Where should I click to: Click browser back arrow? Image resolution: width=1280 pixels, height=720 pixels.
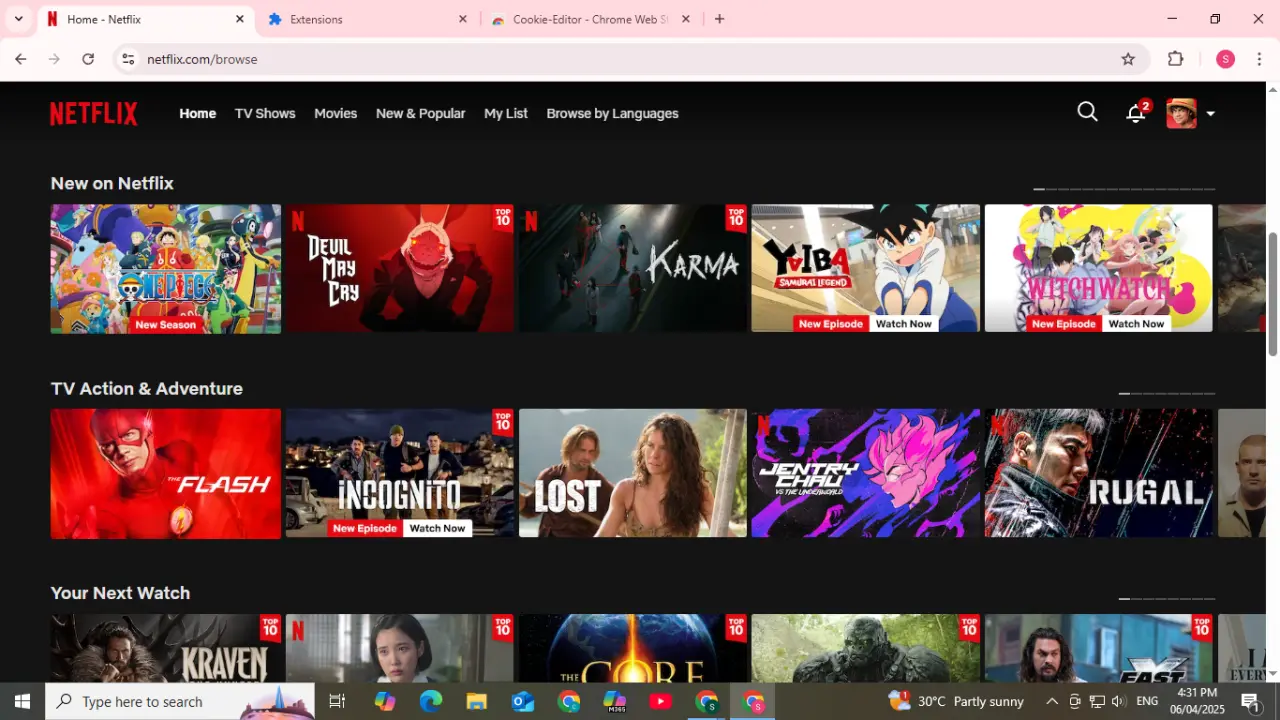20,59
